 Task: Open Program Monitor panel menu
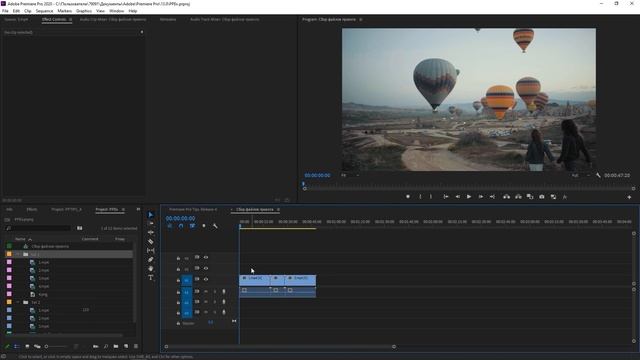click(x=360, y=19)
